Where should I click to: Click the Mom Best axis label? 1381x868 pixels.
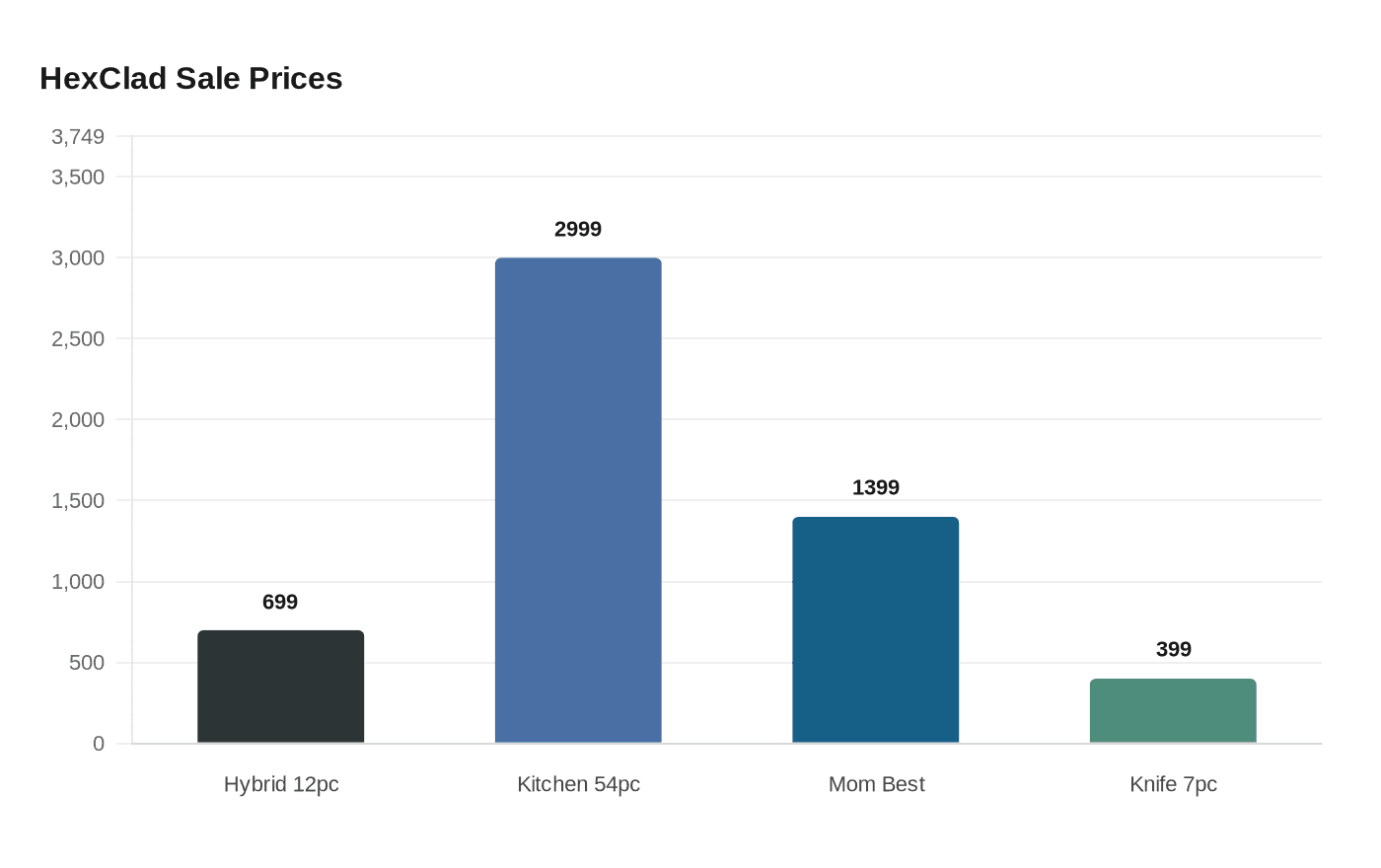(x=876, y=784)
